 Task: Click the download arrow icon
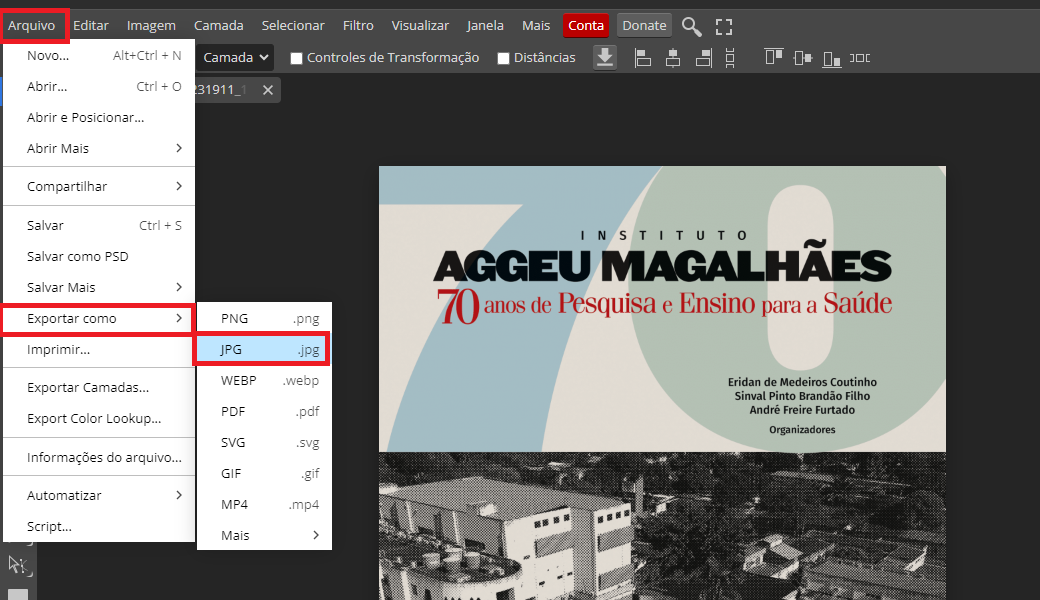click(x=604, y=58)
